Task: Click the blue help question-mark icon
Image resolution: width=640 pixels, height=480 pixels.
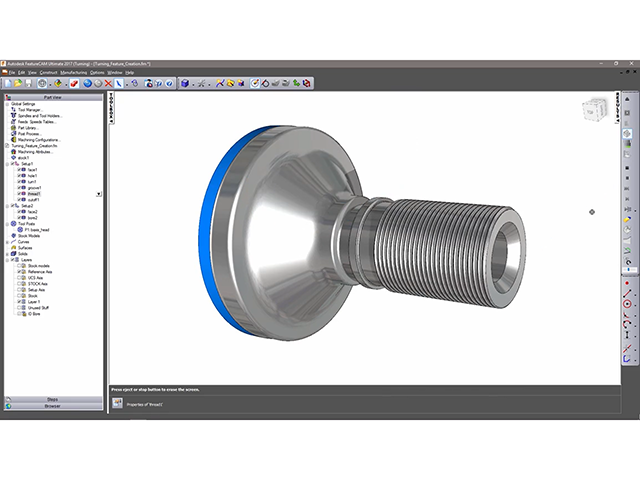Action: pyautogui.click(x=170, y=83)
